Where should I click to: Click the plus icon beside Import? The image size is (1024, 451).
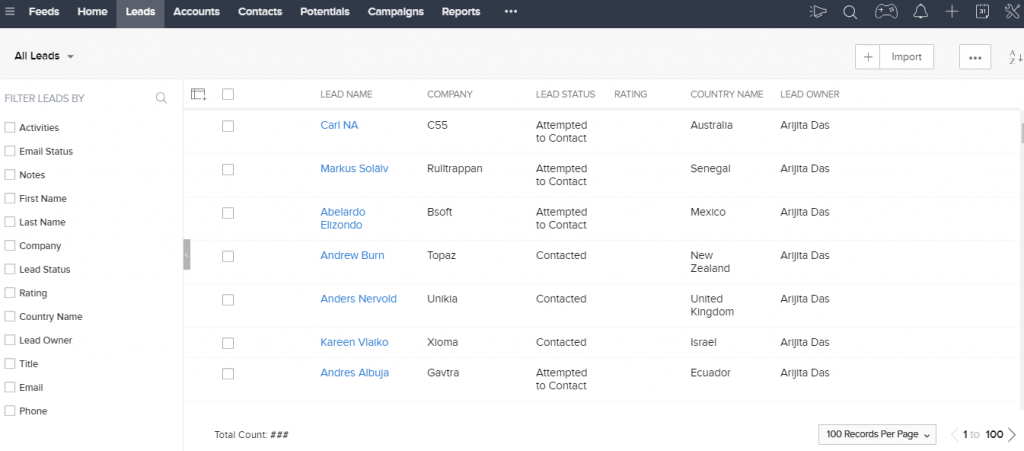tap(868, 57)
